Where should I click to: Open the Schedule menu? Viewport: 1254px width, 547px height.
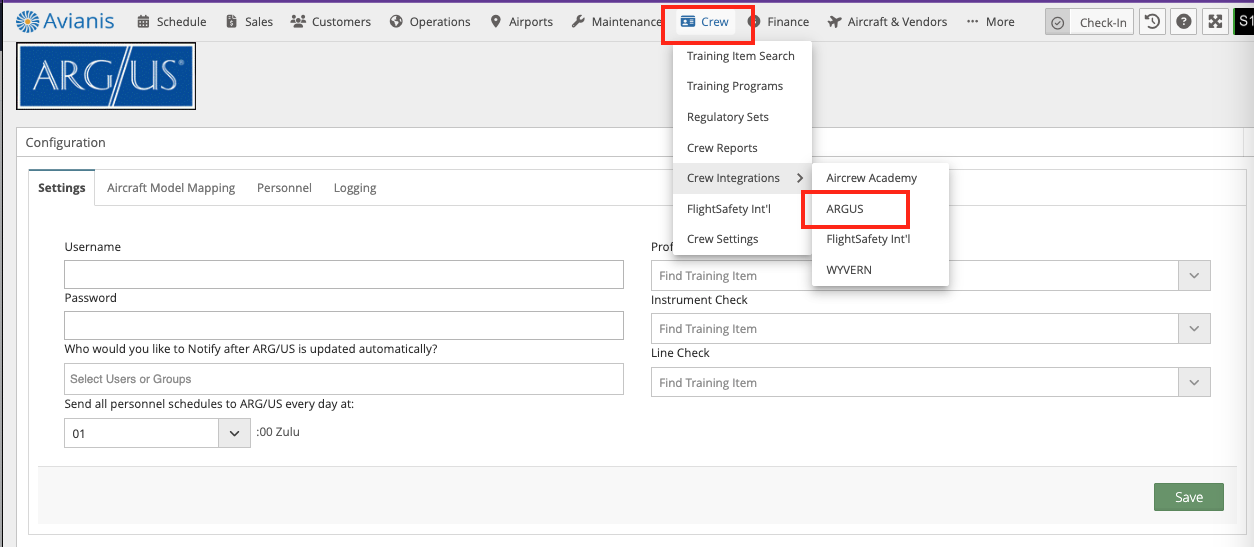tap(171, 22)
